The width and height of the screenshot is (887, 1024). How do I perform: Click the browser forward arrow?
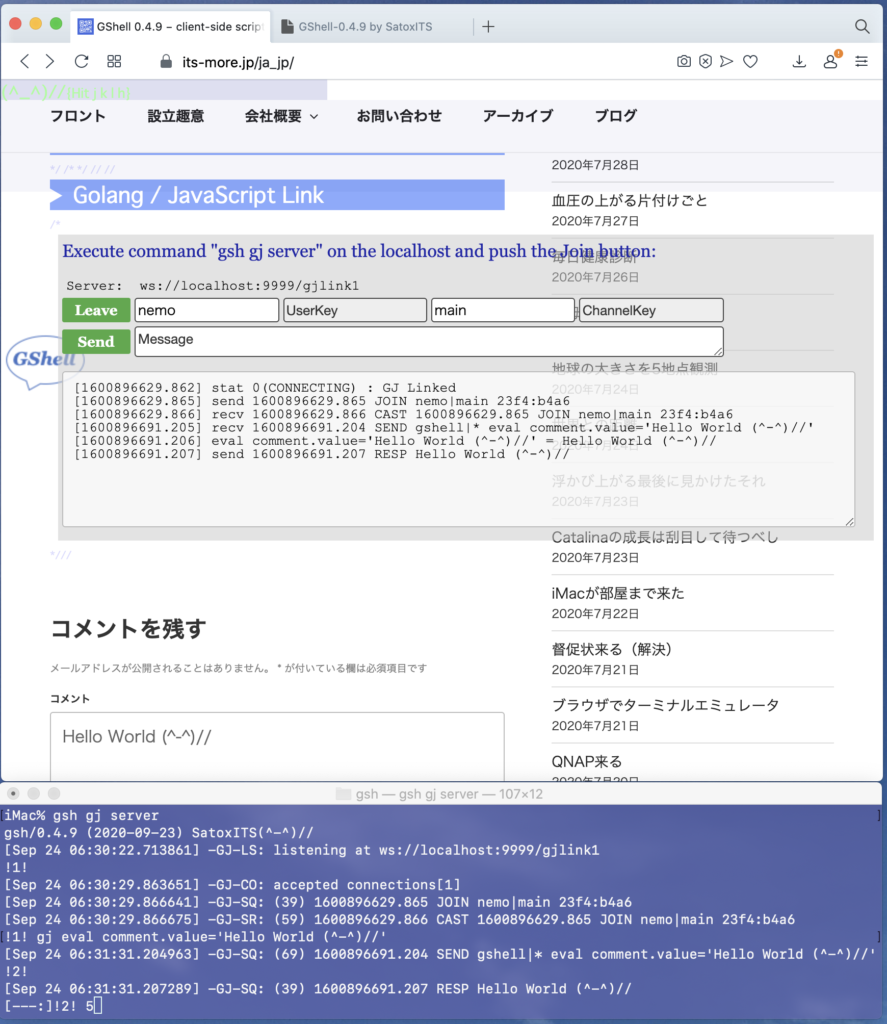tap(50, 61)
